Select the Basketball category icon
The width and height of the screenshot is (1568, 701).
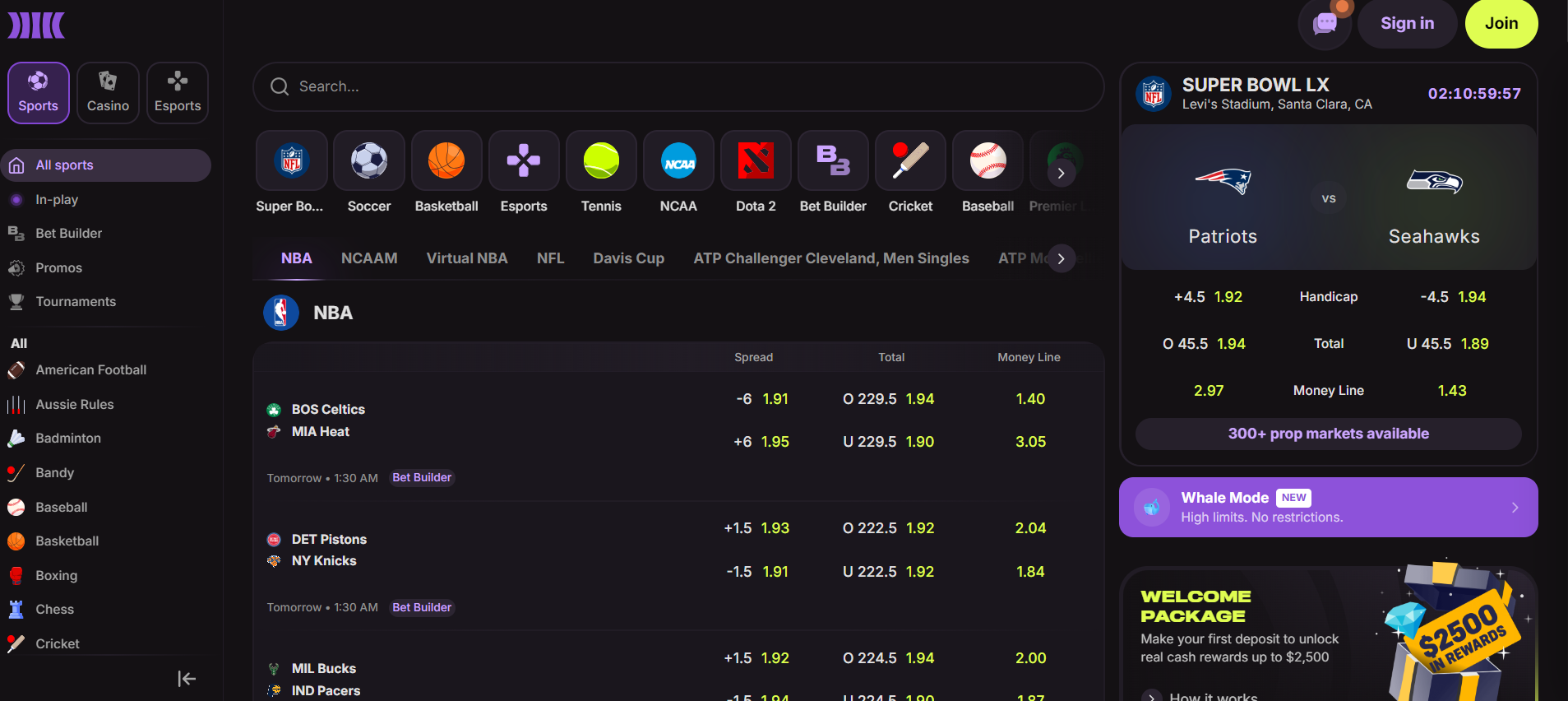point(446,160)
